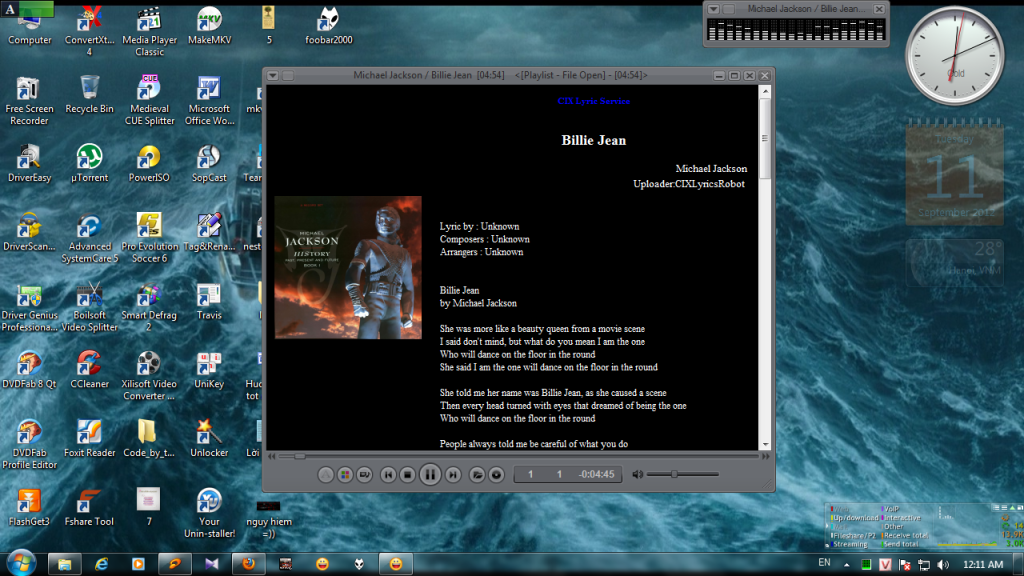The height and width of the screenshot is (576, 1024).
Task: Select the UniKey desktop icon
Action: [210, 370]
